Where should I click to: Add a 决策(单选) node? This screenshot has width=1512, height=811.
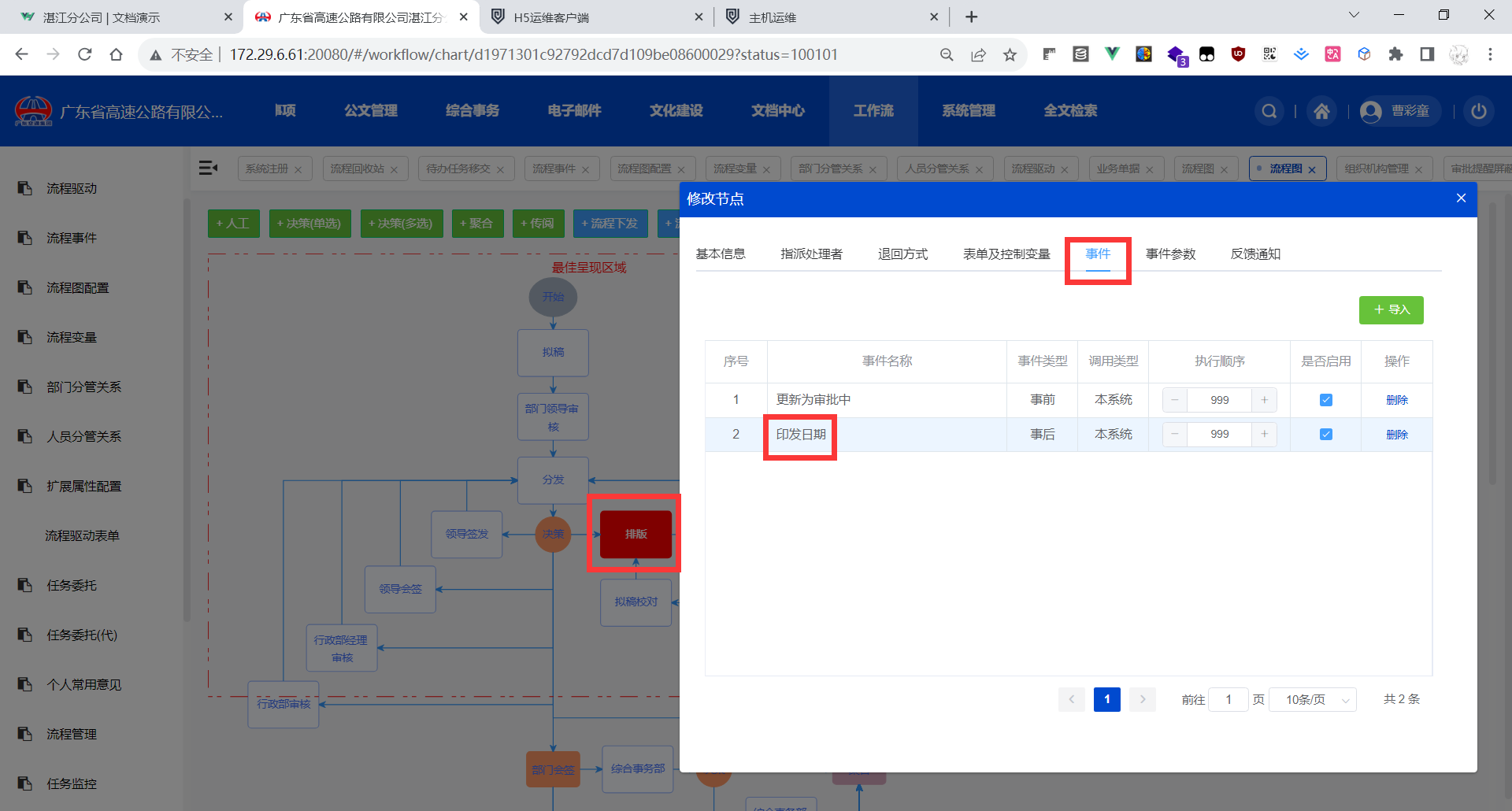tap(309, 224)
